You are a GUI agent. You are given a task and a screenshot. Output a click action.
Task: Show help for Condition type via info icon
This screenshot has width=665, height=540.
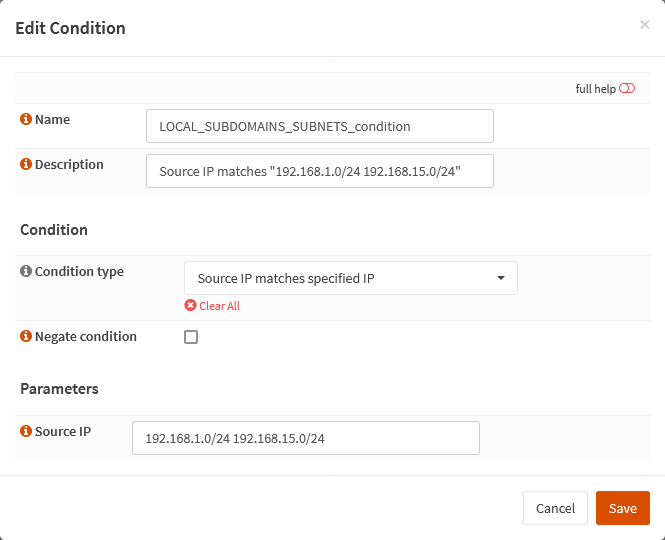pos(26,272)
